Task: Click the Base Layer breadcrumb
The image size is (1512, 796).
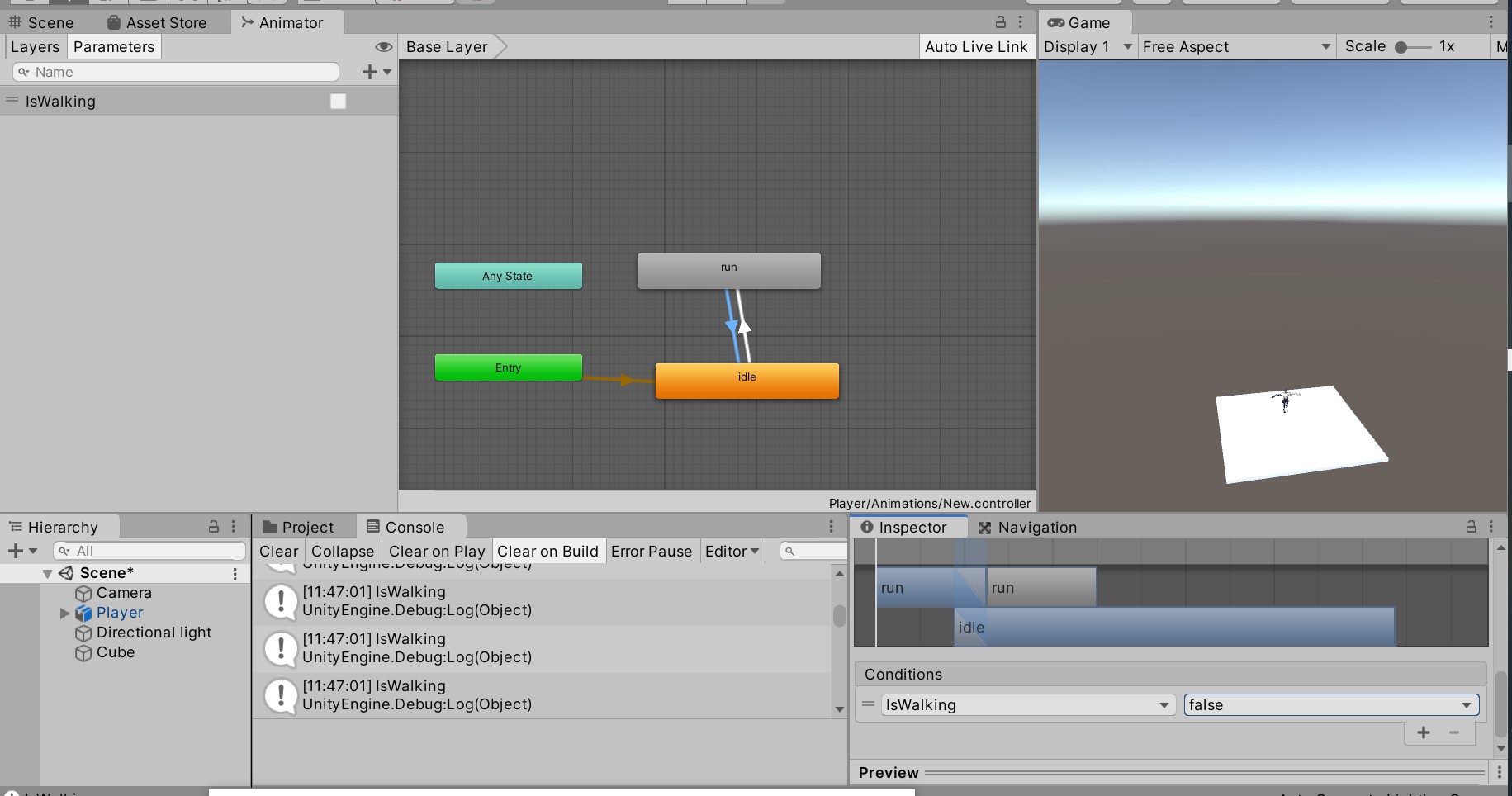Action: (x=447, y=47)
